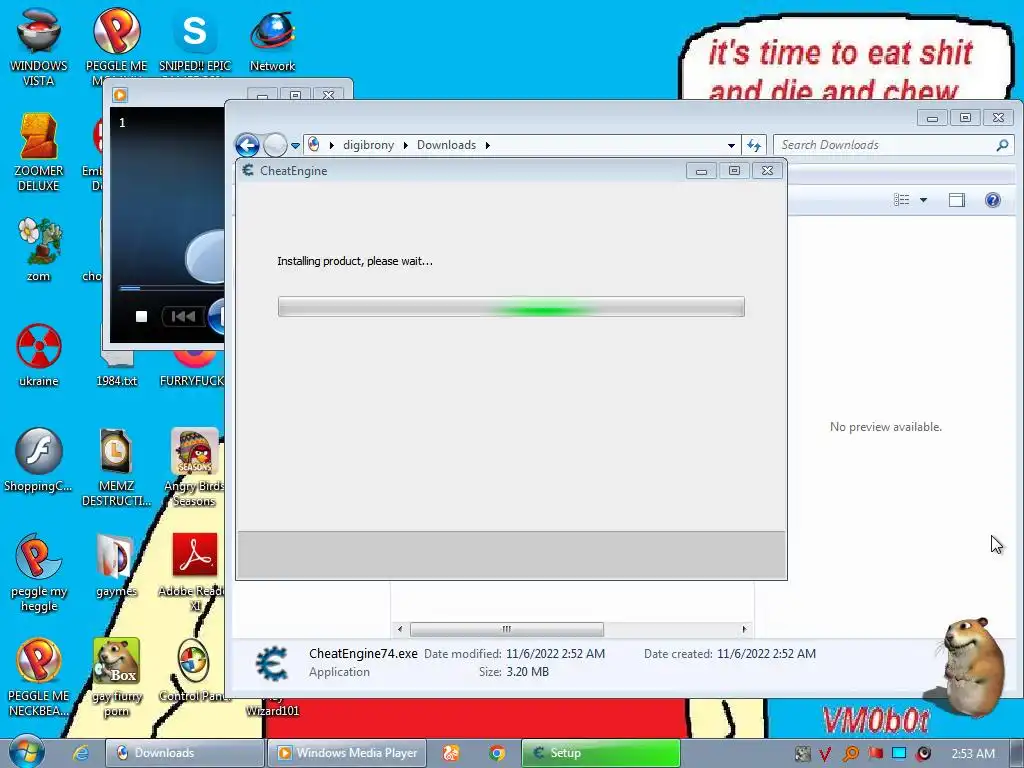The image size is (1024, 768).
Task: Click the horizontal scrollbar thumb in Explorer
Action: click(x=507, y=629)
